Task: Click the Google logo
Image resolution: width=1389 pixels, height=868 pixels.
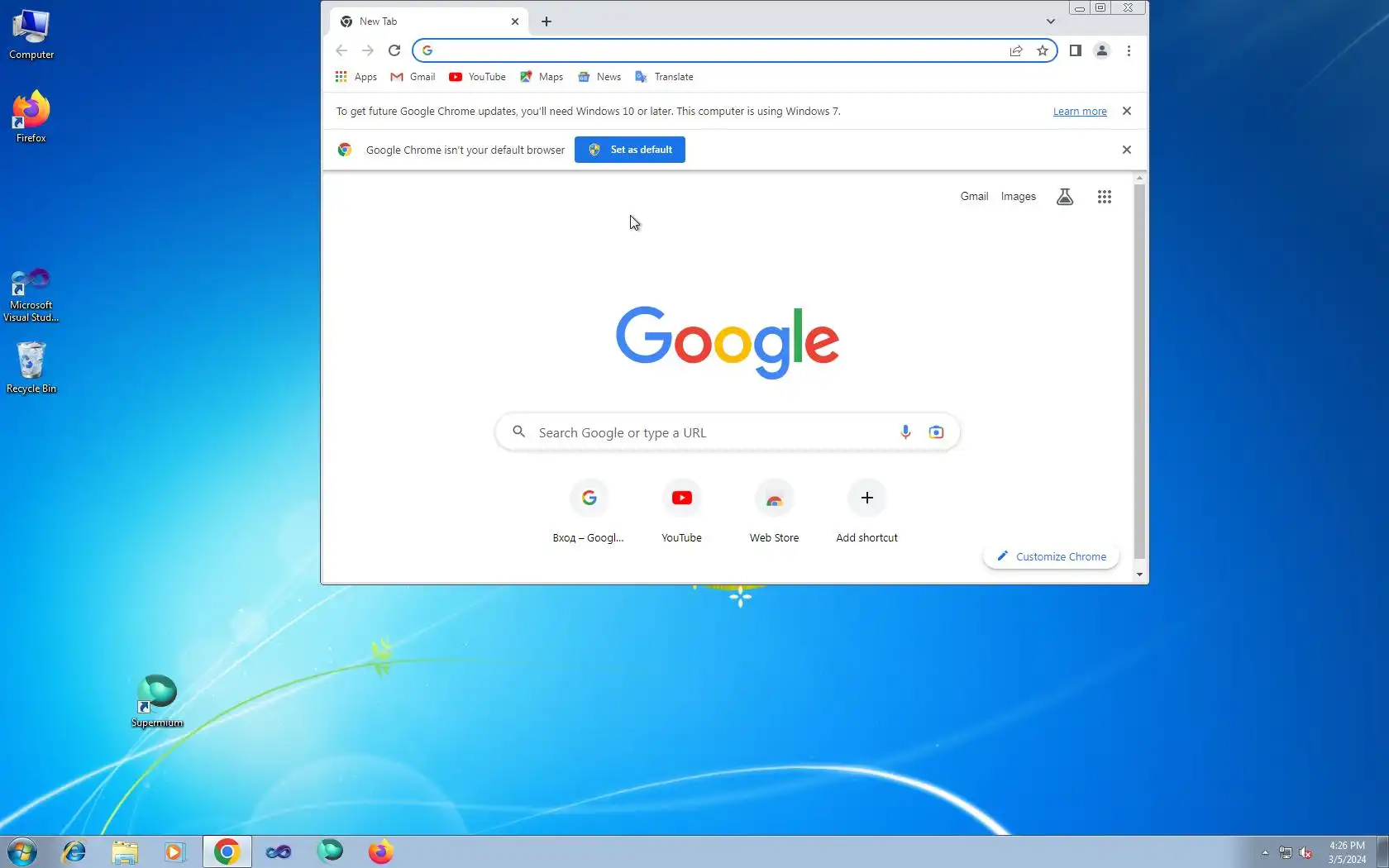Action: pos(728,342)
